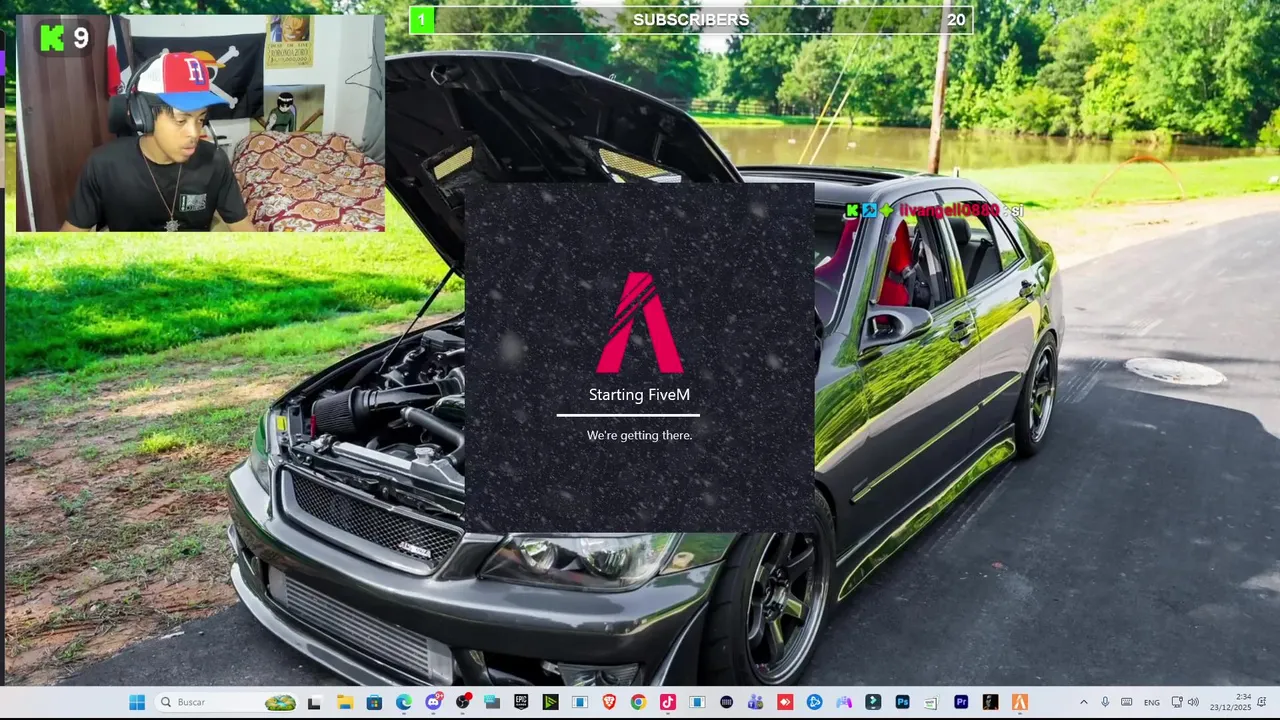Viewport: 1280px width, 720px height.
Task: Click the Buscar search highlight image
Action: tap(280, 702)
